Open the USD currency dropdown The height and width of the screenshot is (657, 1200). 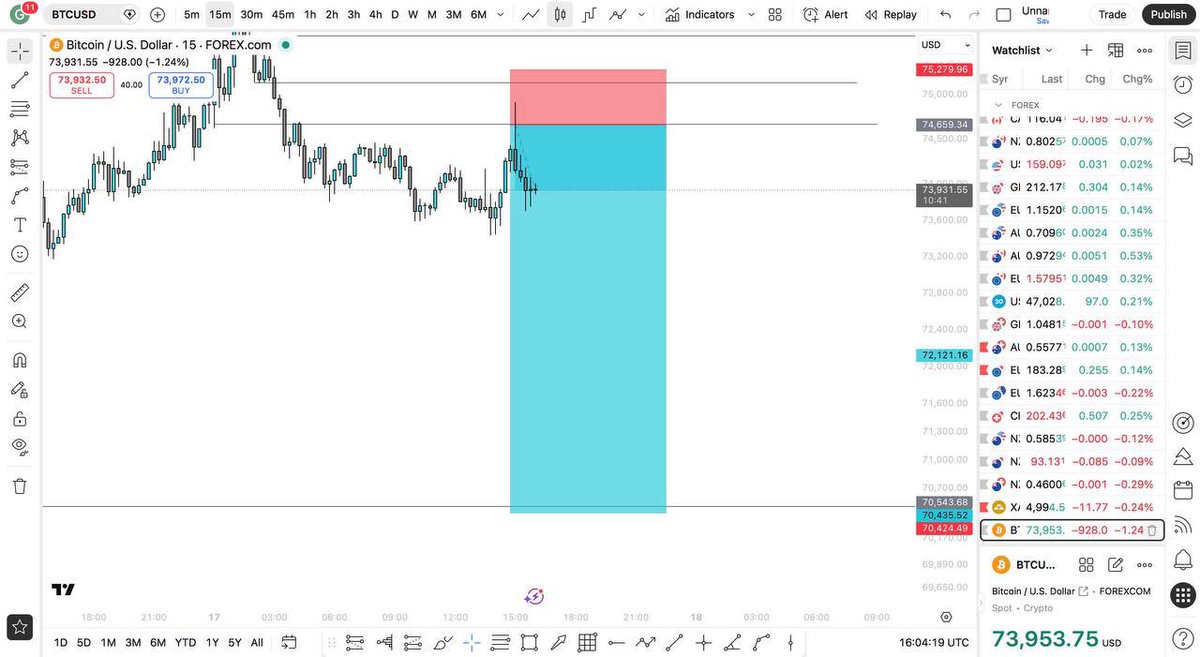946,45
